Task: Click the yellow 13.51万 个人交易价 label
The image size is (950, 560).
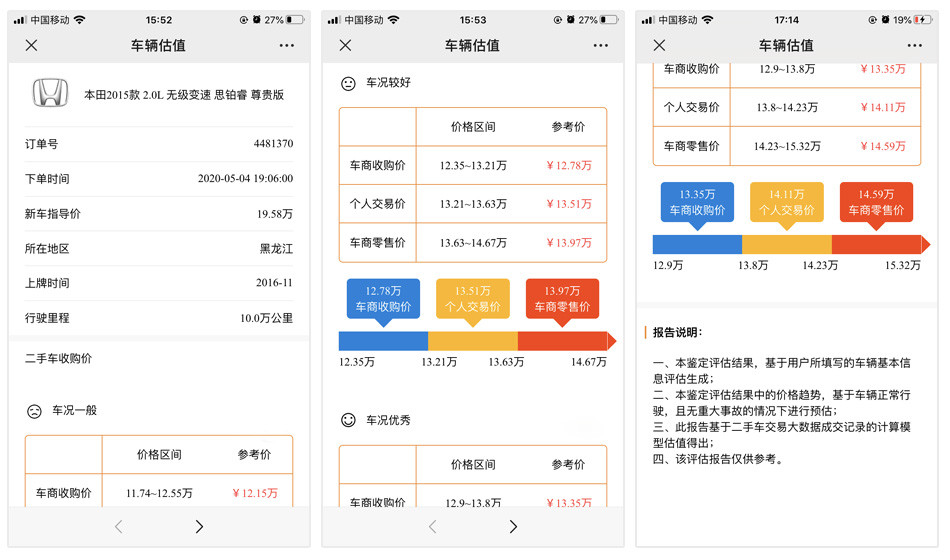Action: (473, 298)
